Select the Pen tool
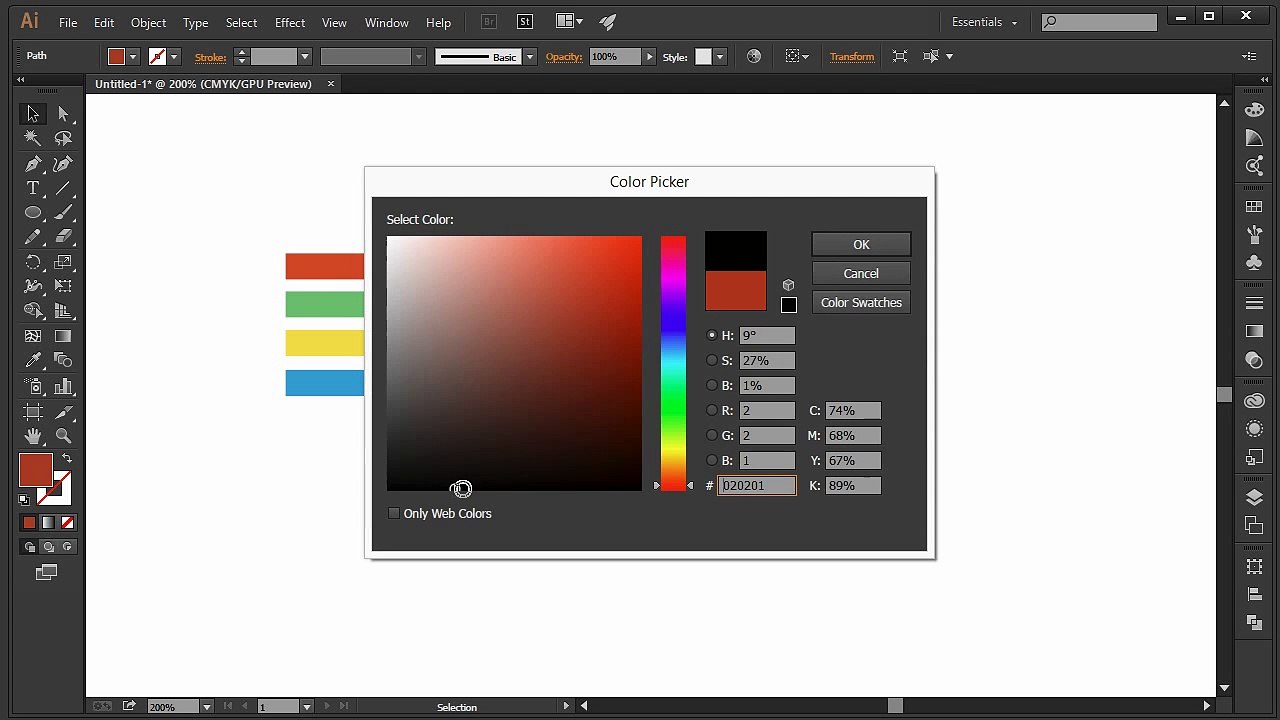1280x720 pixels. pyautogui.click(x=33, y=164)
